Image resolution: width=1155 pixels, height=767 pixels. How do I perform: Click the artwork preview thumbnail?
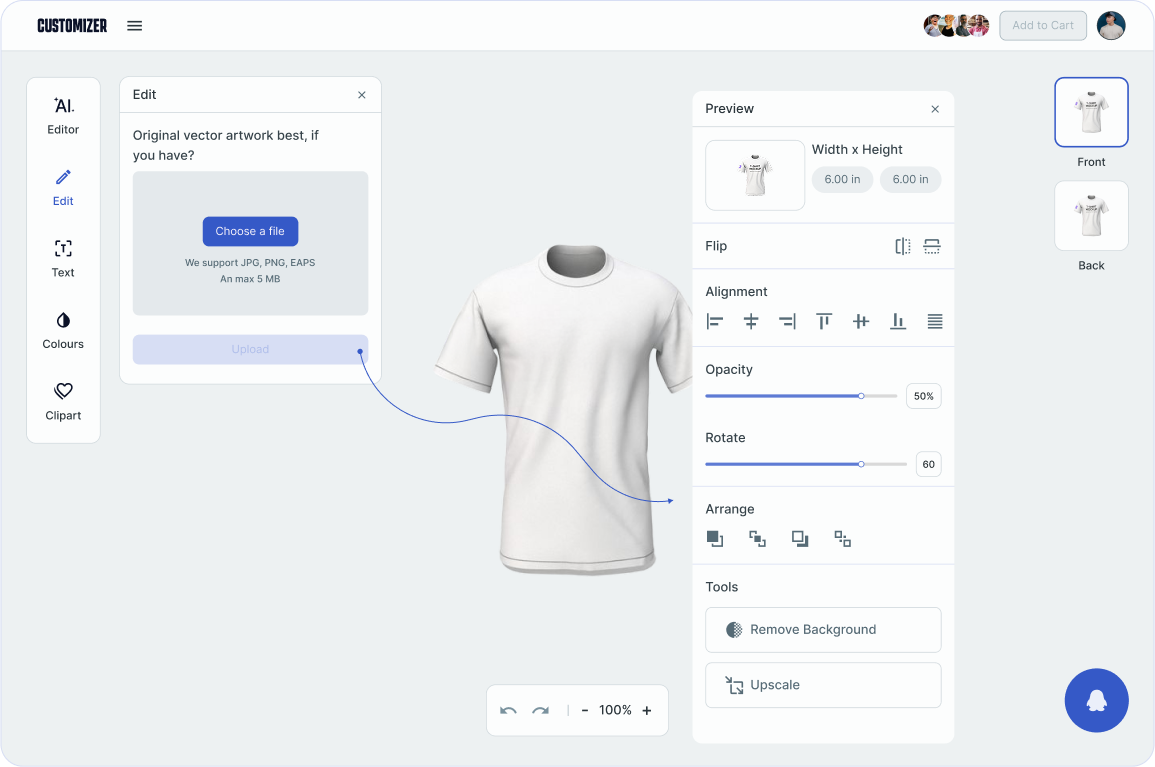755,175
